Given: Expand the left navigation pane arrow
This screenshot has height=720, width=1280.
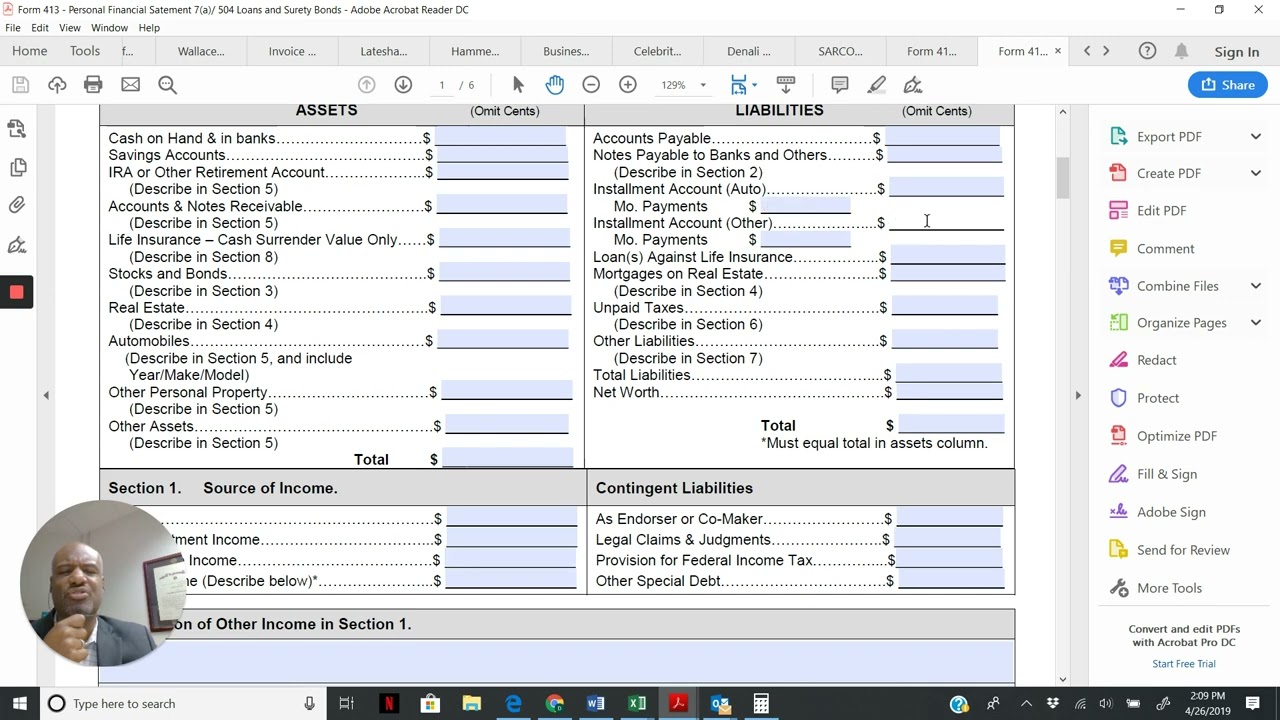Looking at the screenshot, I should [x=45, y=396].
